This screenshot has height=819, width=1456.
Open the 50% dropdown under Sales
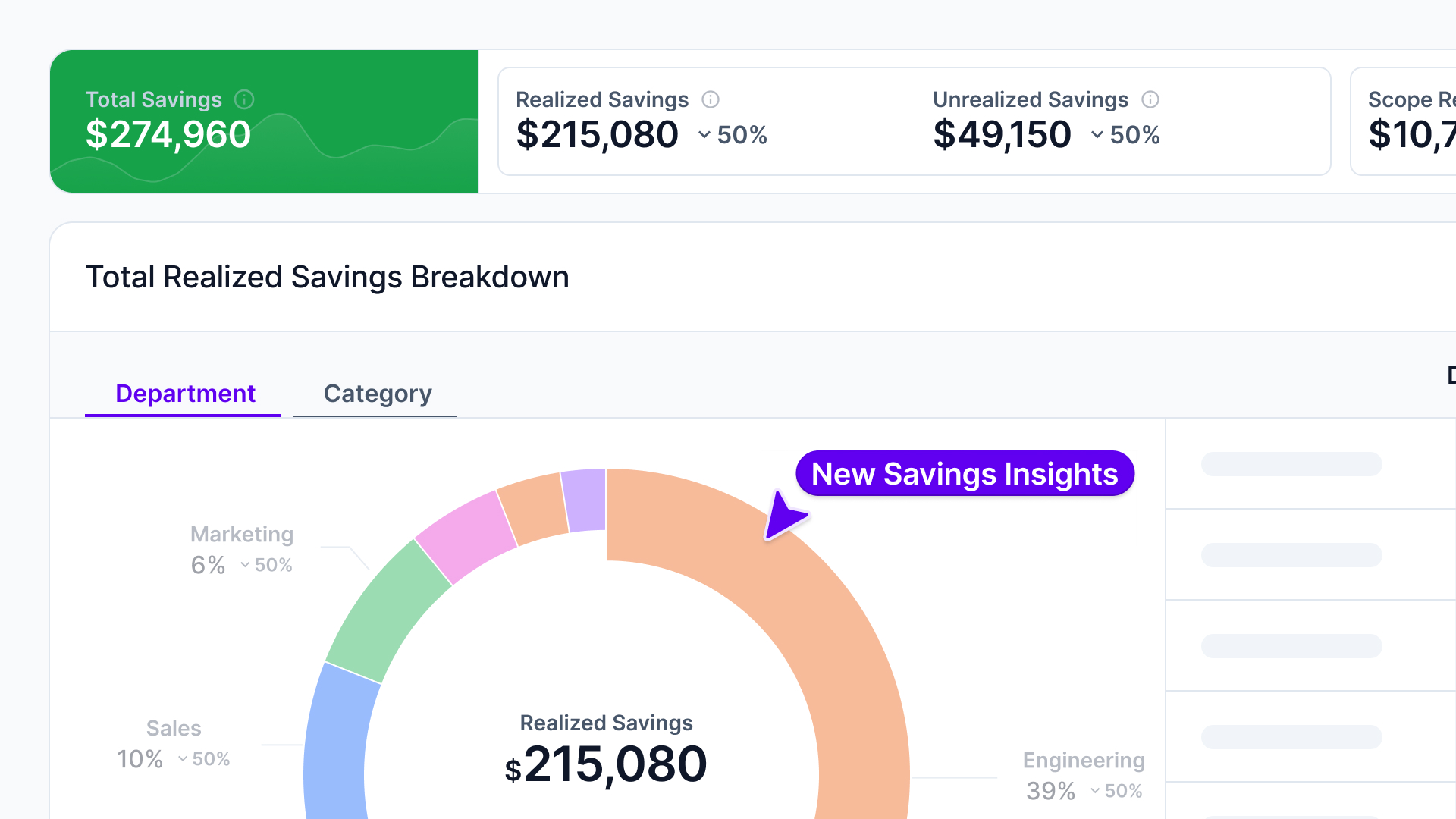tap(182, 758)
